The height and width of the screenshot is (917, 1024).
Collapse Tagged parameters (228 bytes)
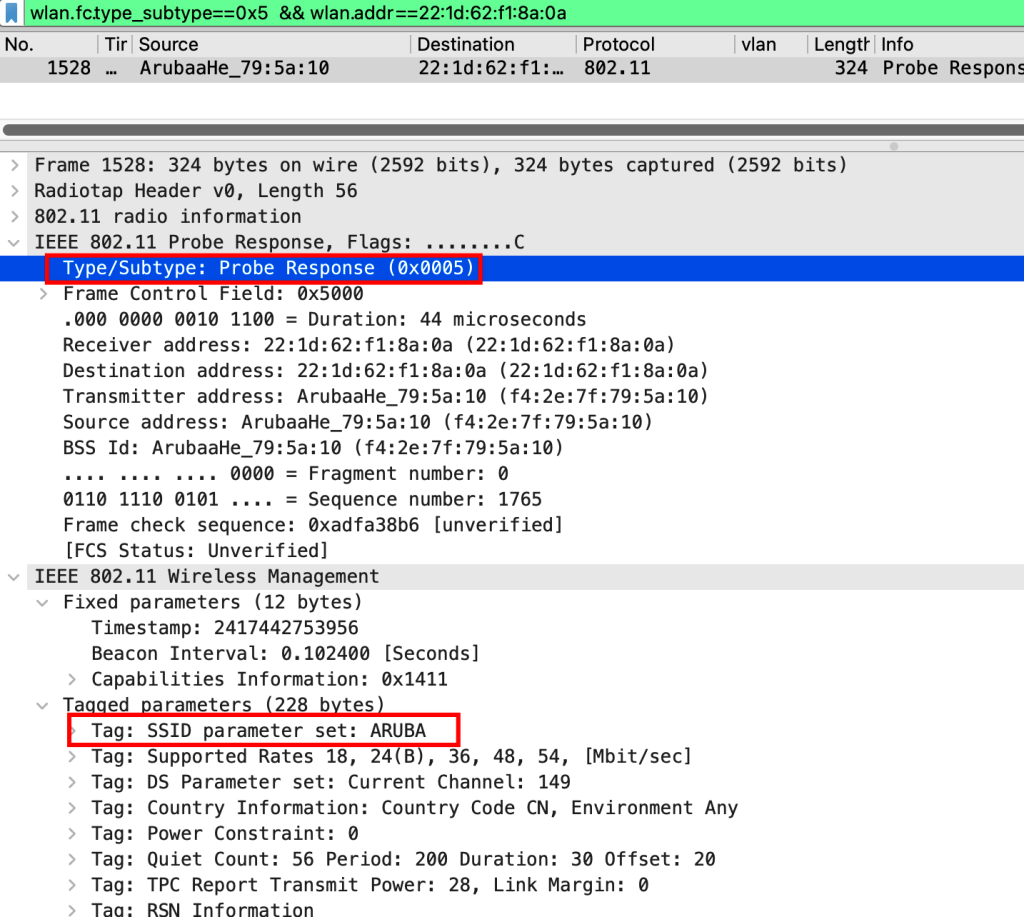coord(43,705)
